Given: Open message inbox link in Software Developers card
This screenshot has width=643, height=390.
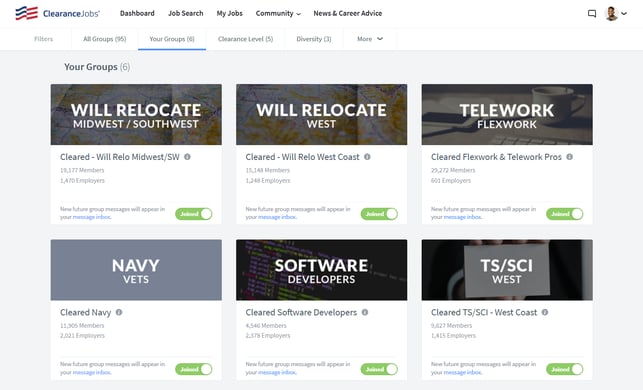Looking at the screenshot, I should point(277,372).
